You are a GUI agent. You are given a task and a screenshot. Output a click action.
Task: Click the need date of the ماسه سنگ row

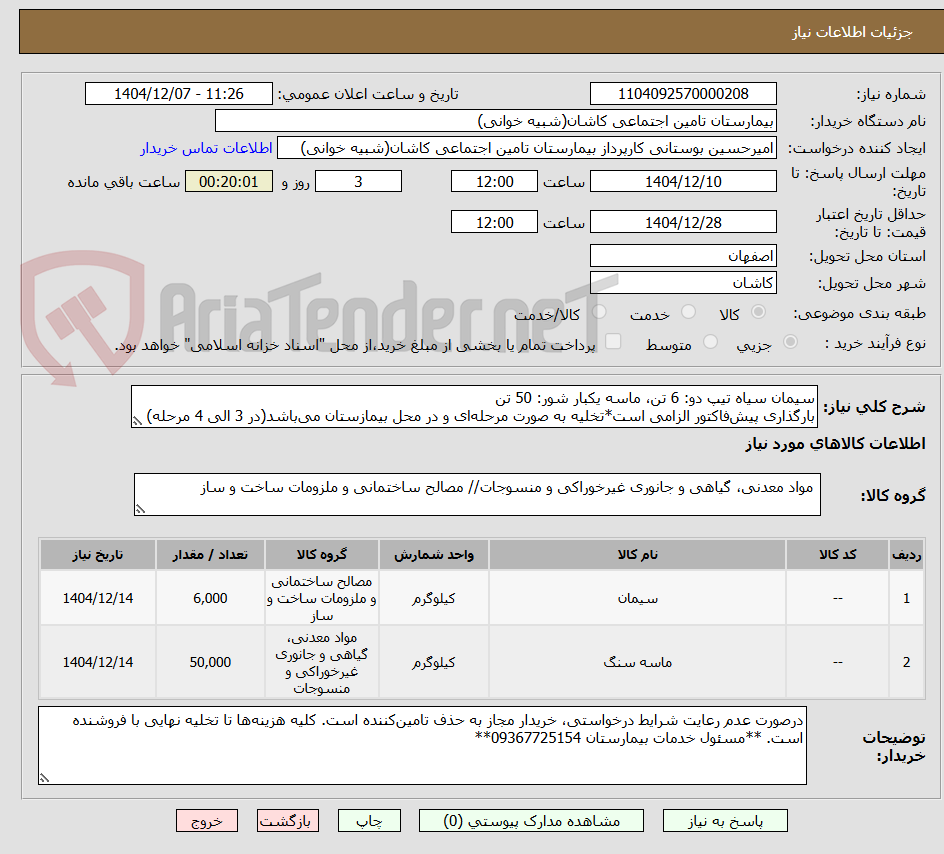[x=98, y=662]
